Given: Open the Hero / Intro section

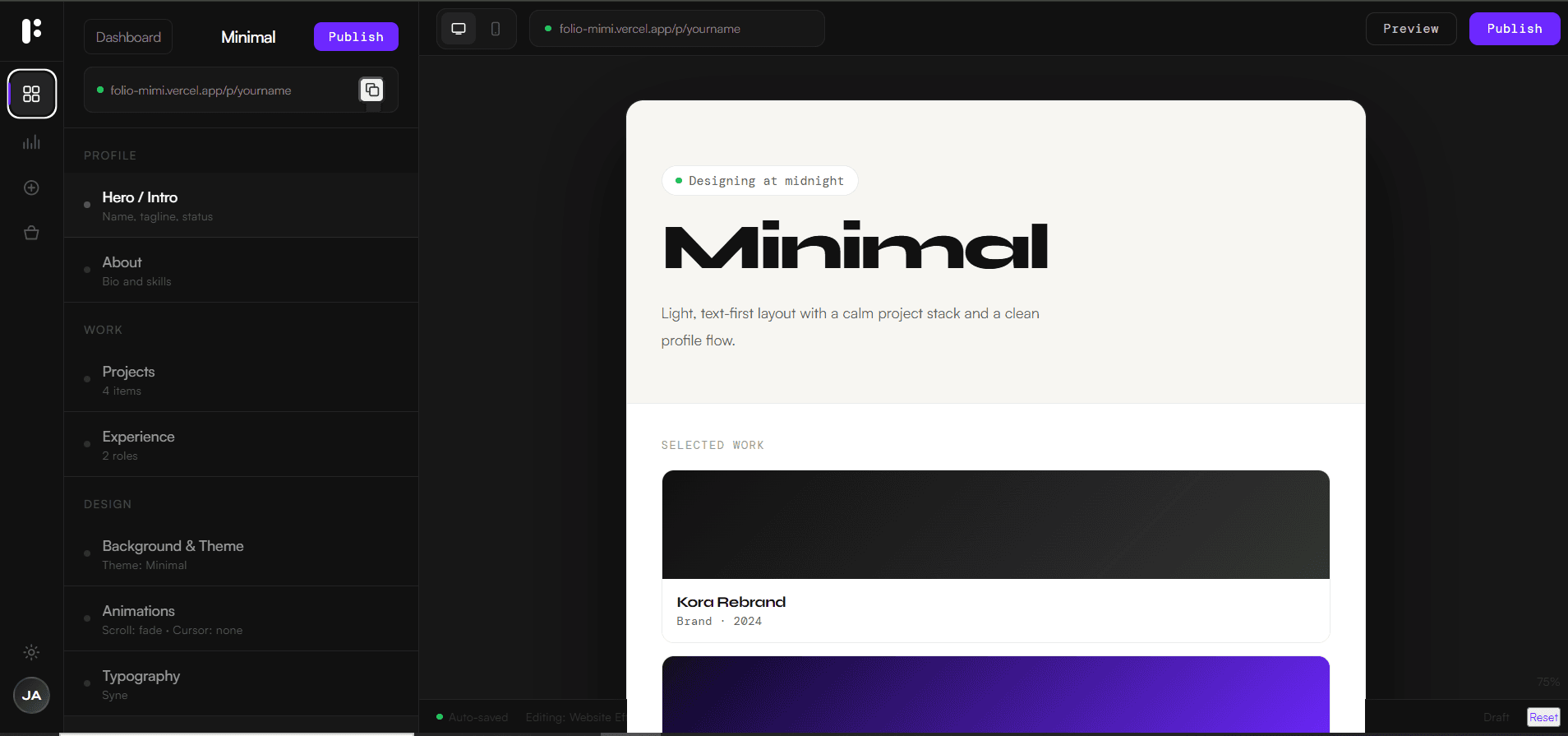Looking at the screenshot, I should pos(241,206).
